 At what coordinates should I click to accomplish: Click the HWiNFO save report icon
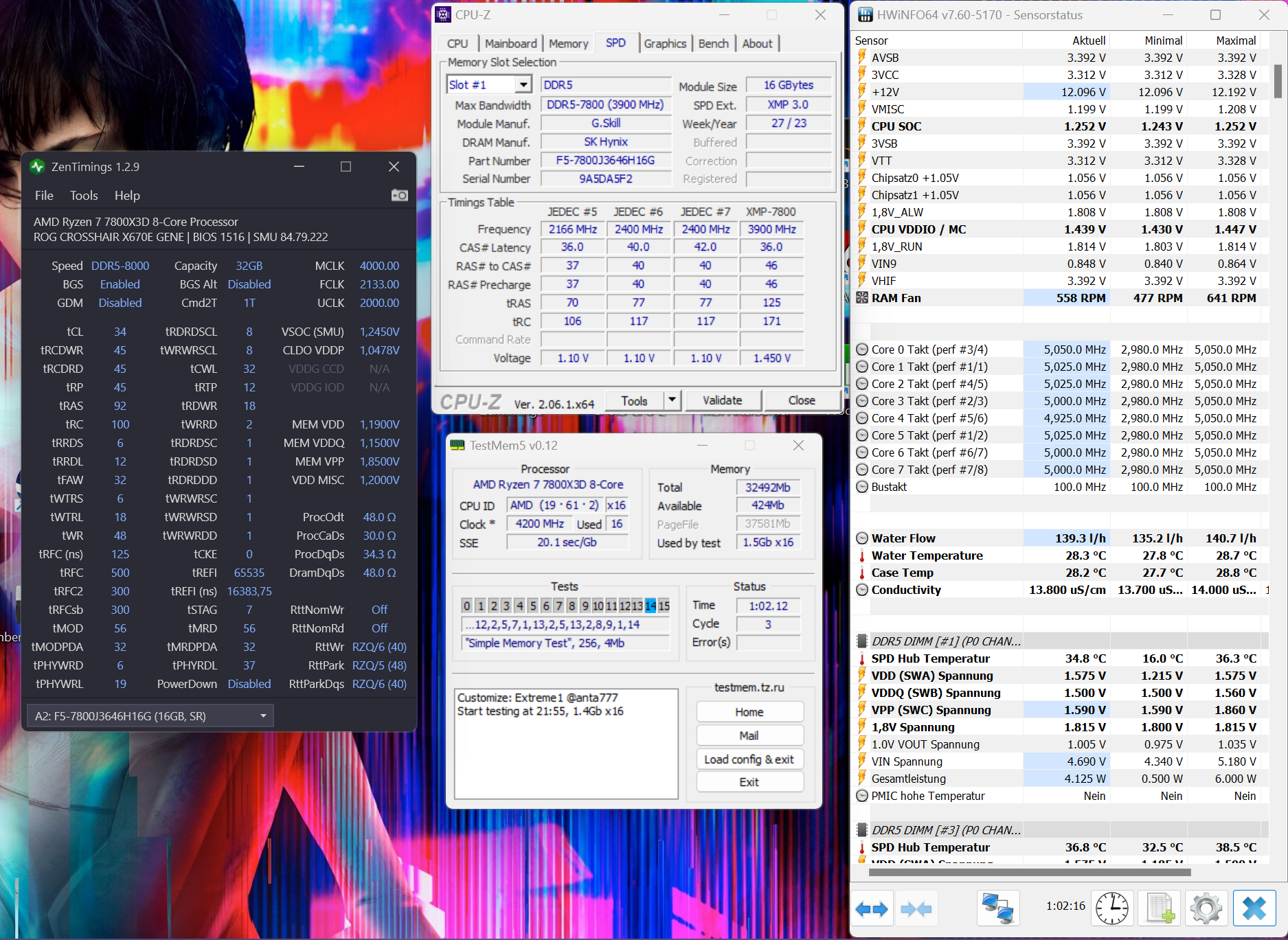pyautogui.click(x=1160, y=909)
